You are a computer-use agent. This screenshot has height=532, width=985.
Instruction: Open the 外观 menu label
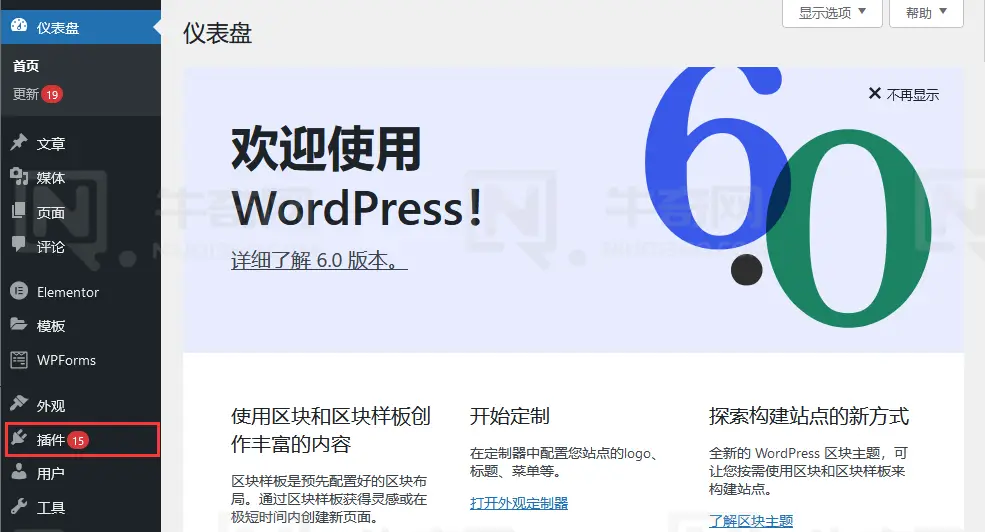(x=50, y=406)
